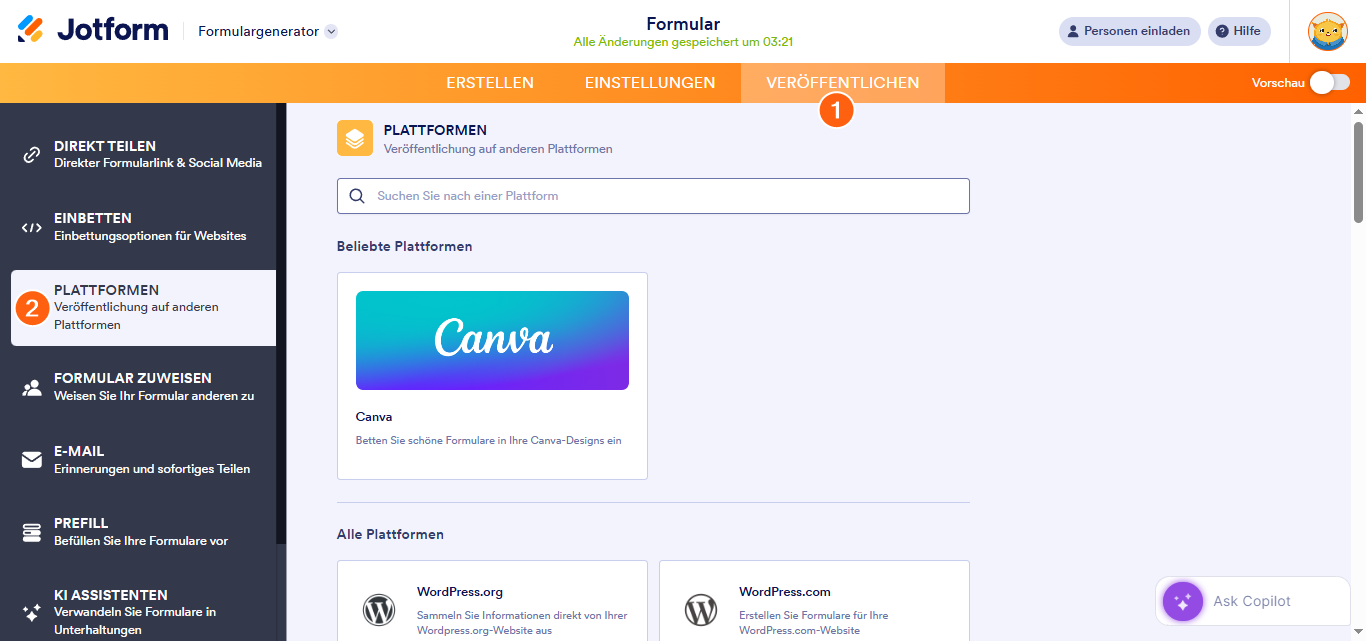
Task: Click the Ask Copilot sparkle button
Action: [1183, 601]
